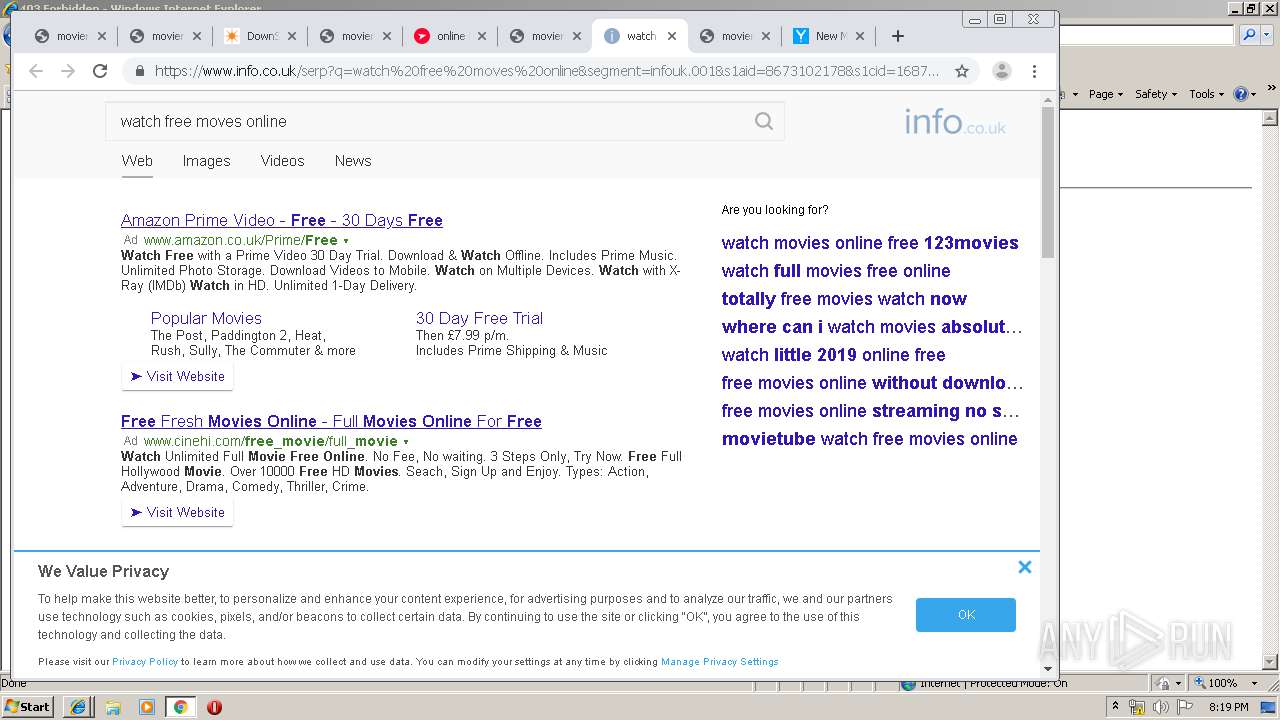Click the page vertical scrollbar thumb

[x=1048, y=182]
